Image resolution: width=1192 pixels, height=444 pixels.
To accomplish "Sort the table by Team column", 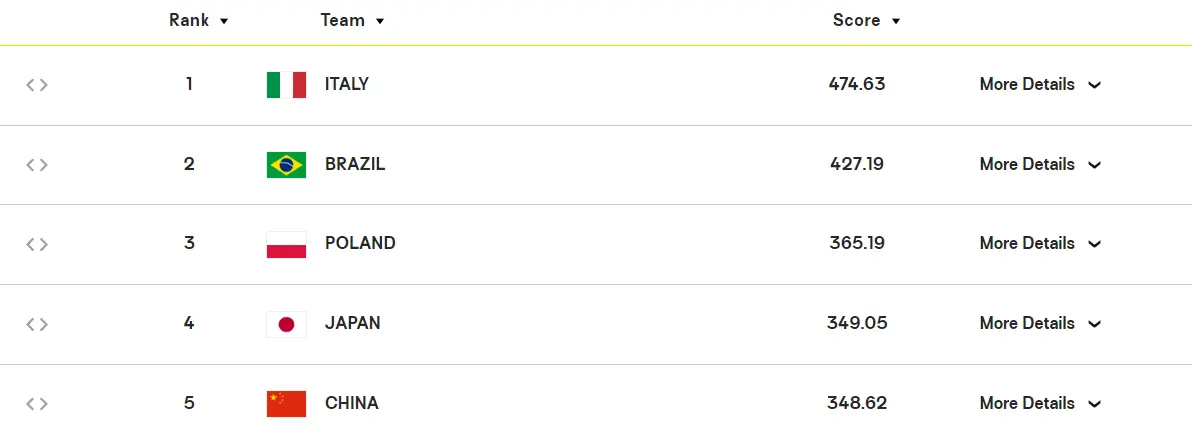I will (352, 20).
